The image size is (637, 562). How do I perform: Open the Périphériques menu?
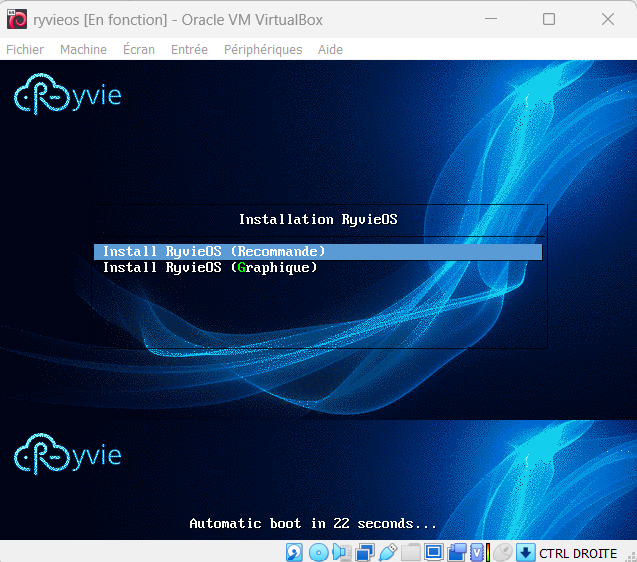263,50
